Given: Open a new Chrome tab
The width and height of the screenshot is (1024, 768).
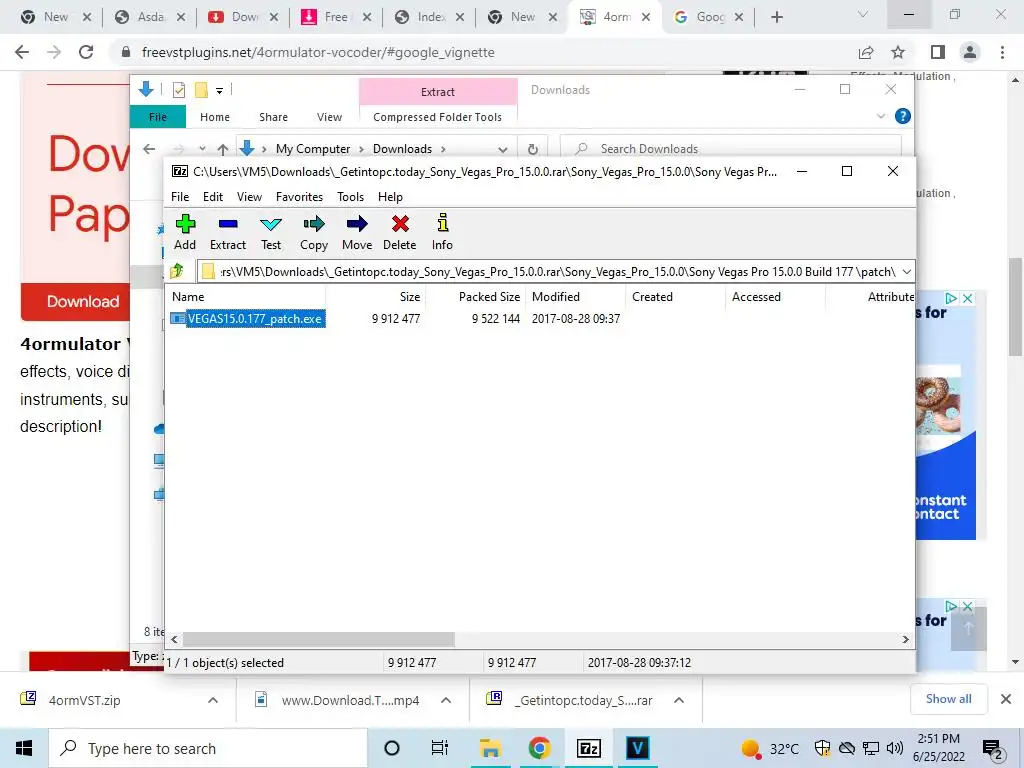Looking at the screenshot, I should pyautogui.click(x=776, y=17).
